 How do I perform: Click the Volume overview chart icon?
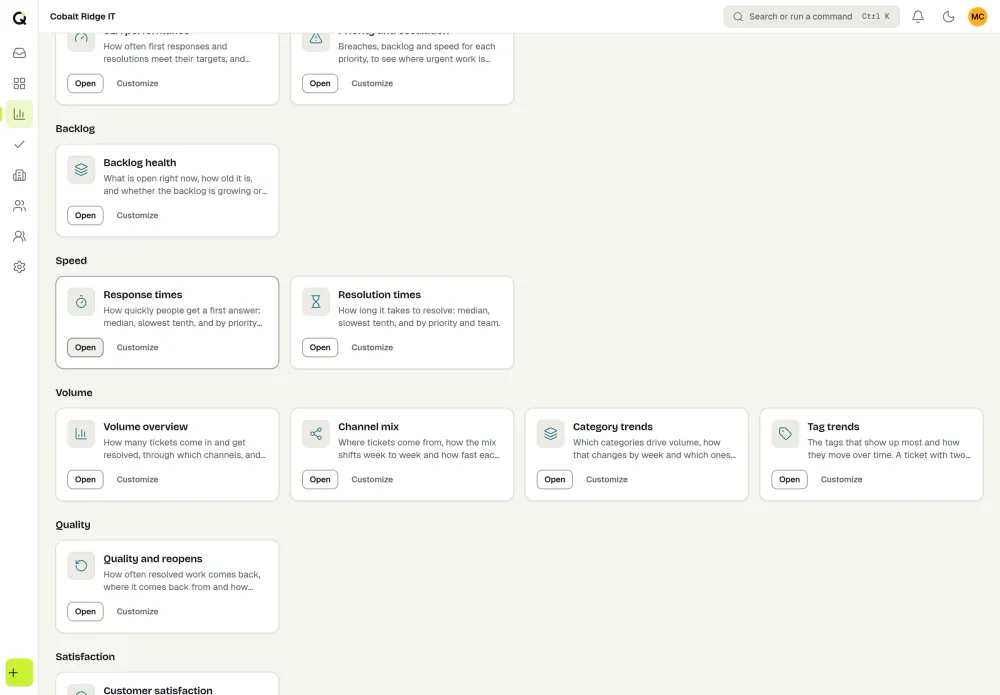[81, 434]
